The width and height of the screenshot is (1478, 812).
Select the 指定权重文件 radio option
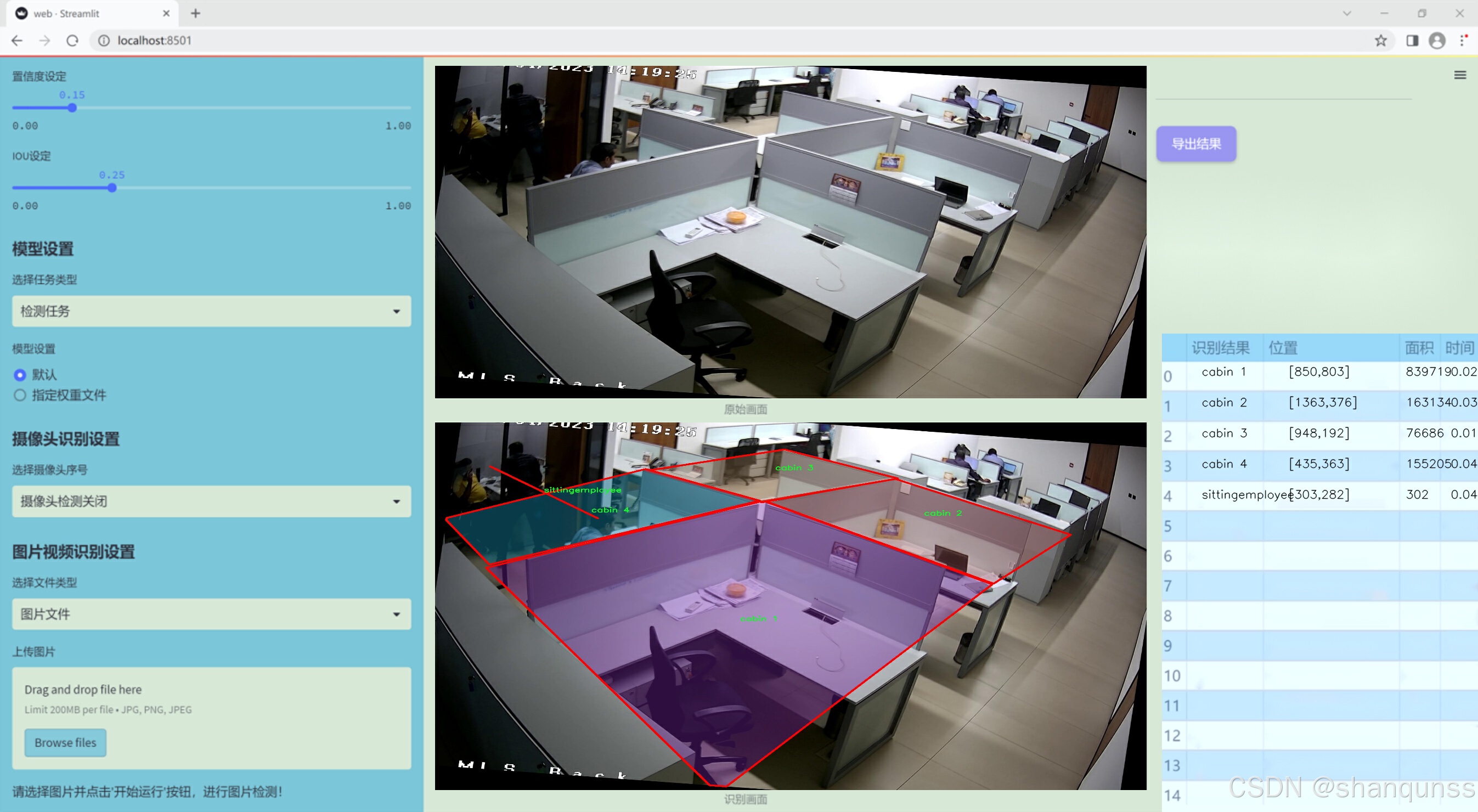click(20, 396)
